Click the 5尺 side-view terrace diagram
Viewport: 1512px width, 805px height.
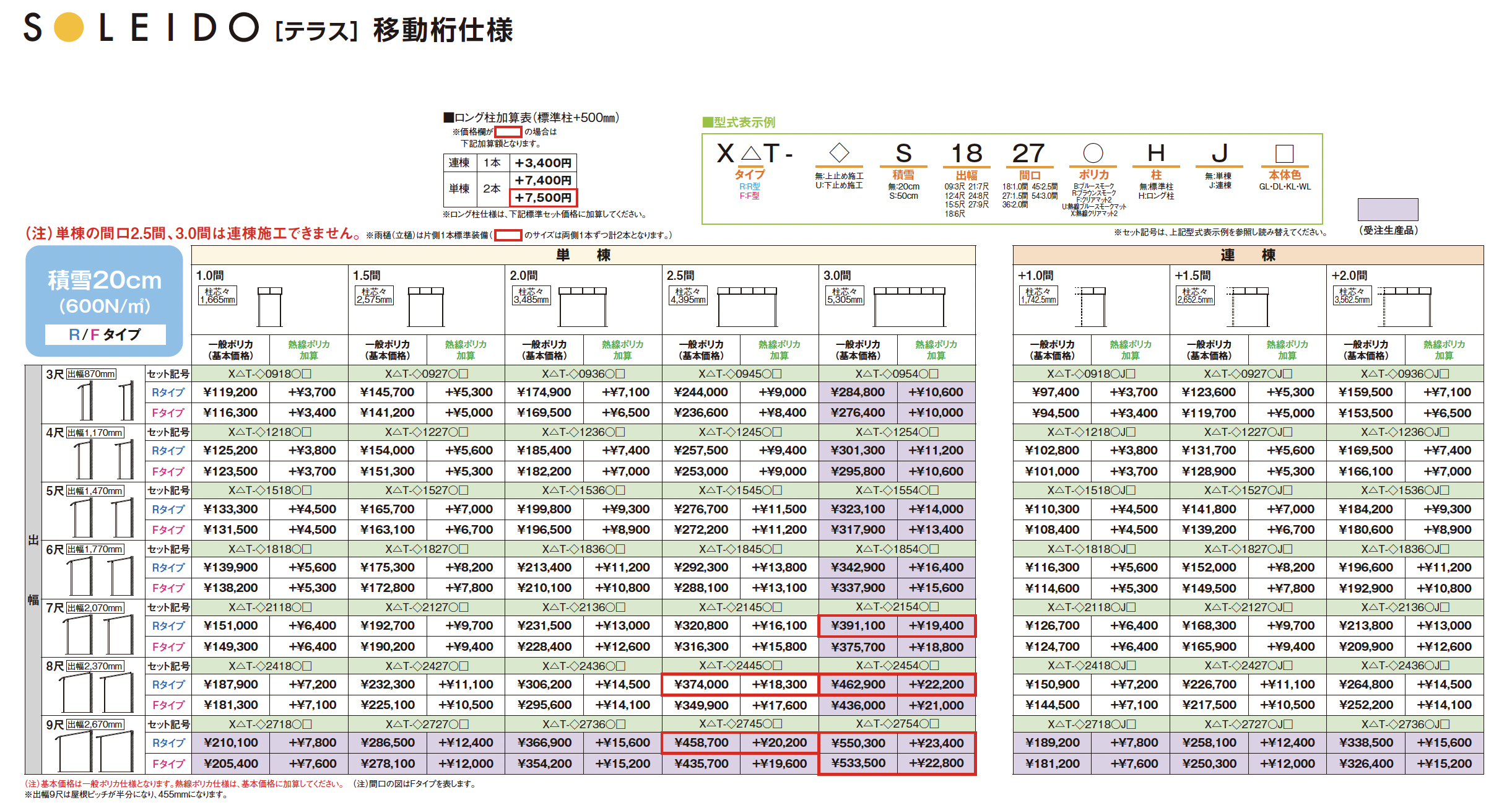pos(102,518)
